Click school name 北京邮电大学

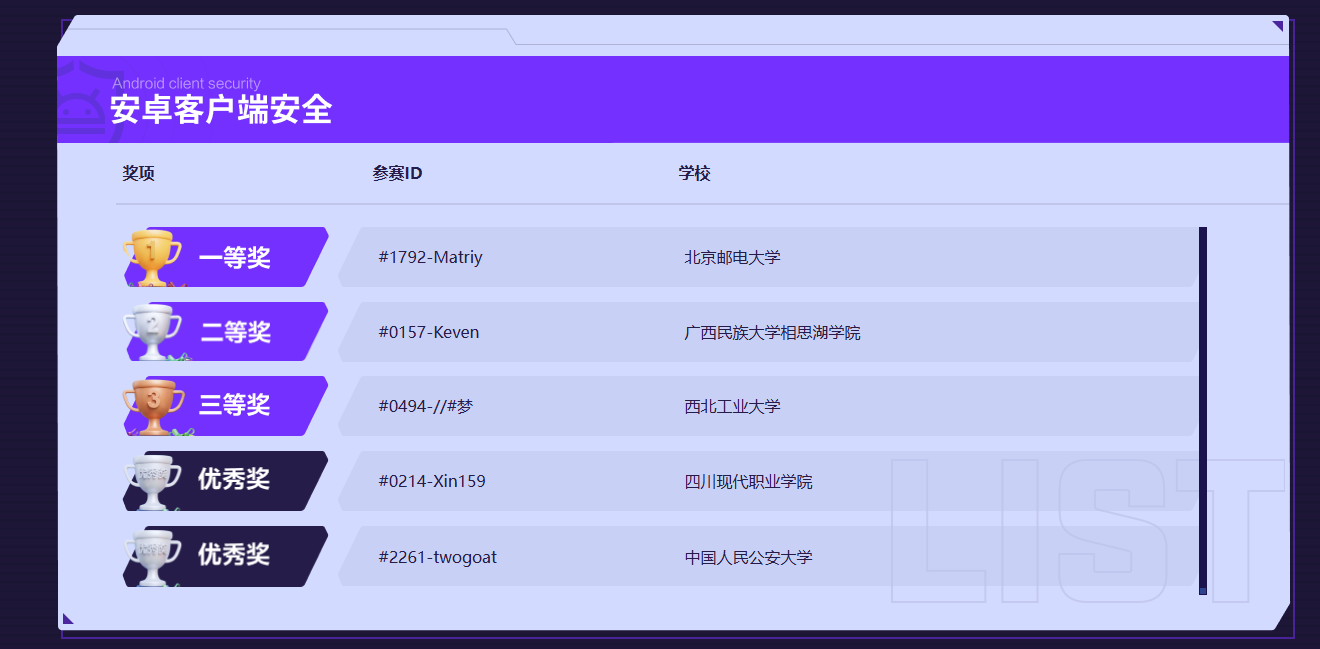point(732,257)
